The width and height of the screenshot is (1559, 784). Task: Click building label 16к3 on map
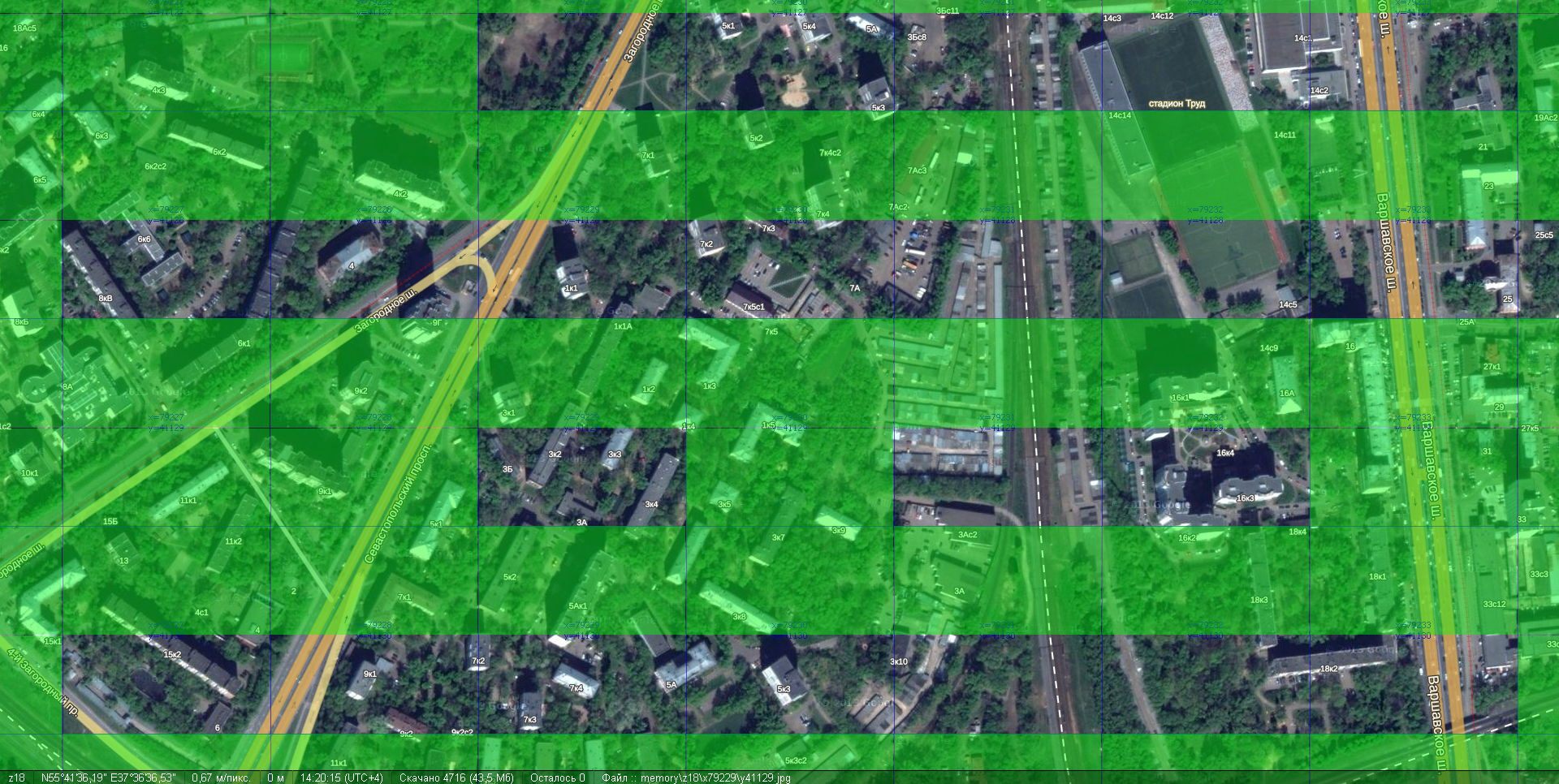click(1245, 498)
